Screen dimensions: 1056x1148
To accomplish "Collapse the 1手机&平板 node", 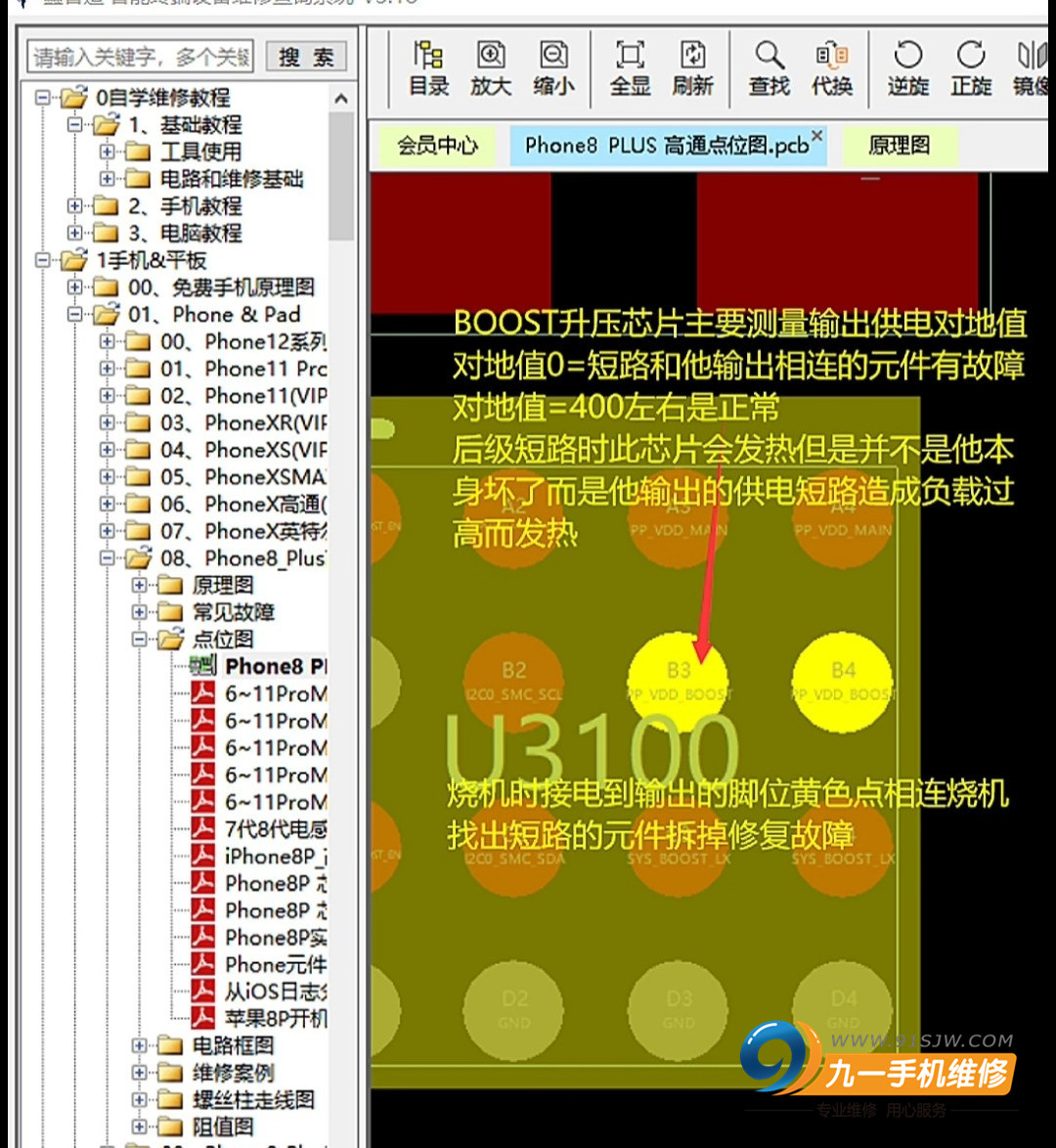I will [43, 259].
